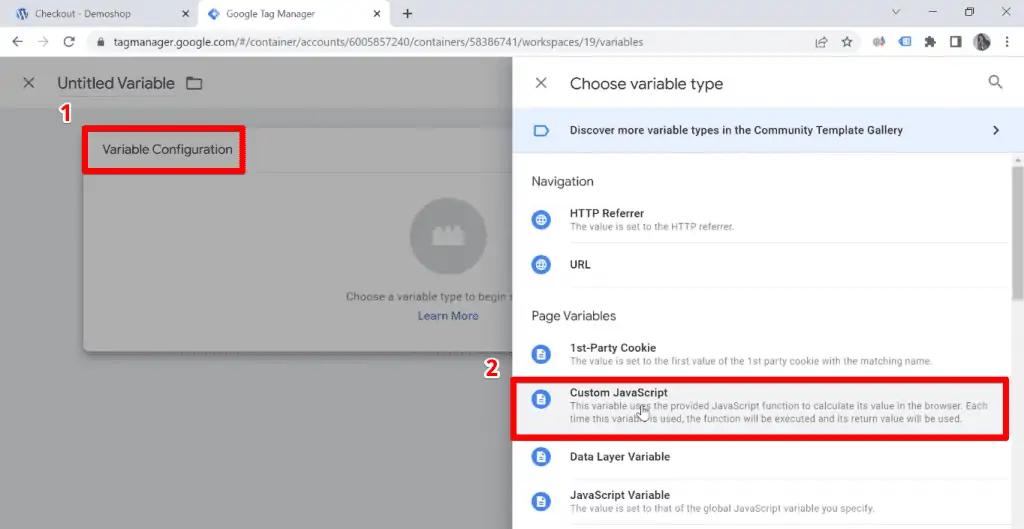Open the Extensions puzzle icon
This screenshot has width=1024, height=529.
point(930,42)
